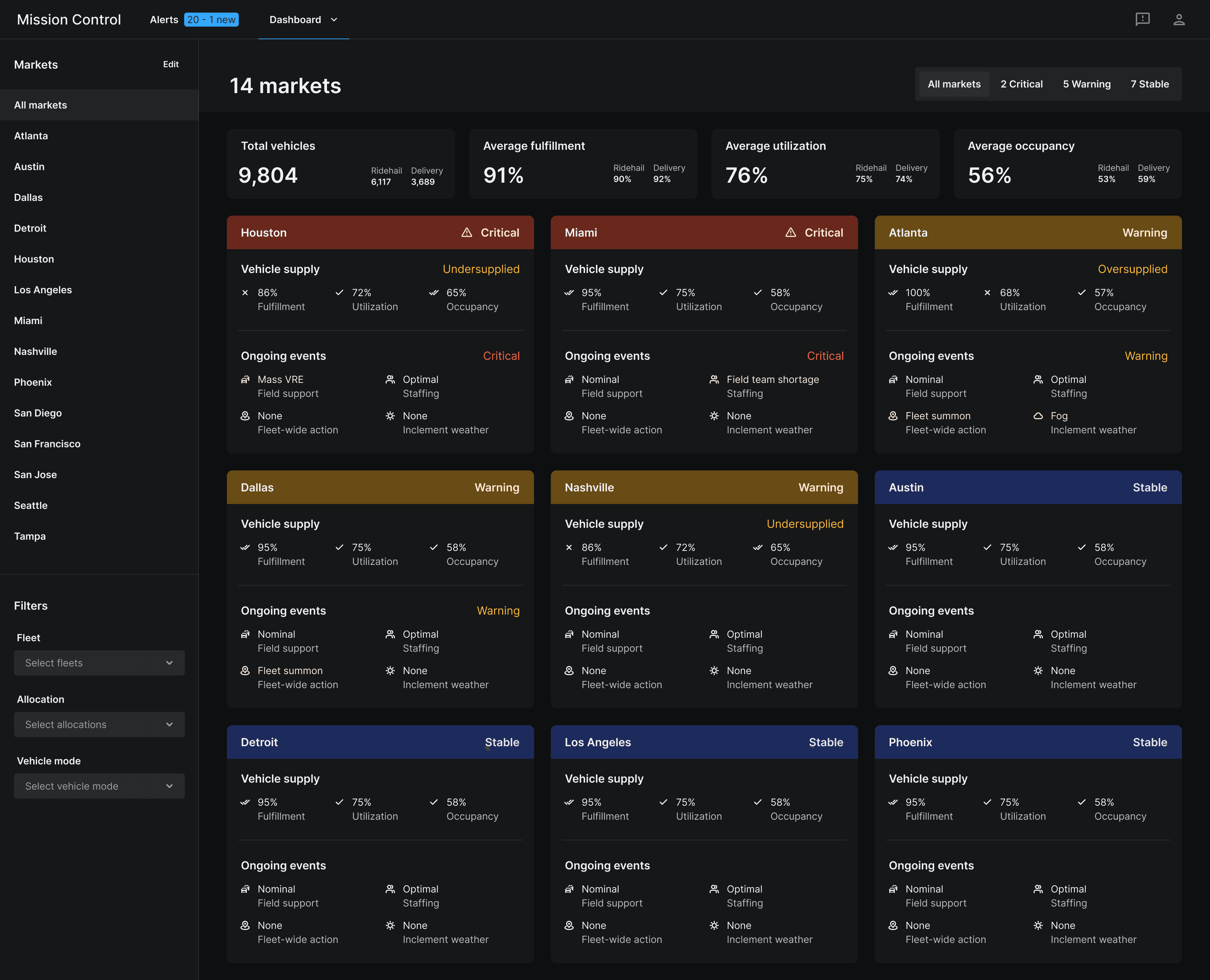Screen dimensions: 1210x980
Task: Select San Diego in the markets list
Action: point(99,413)
